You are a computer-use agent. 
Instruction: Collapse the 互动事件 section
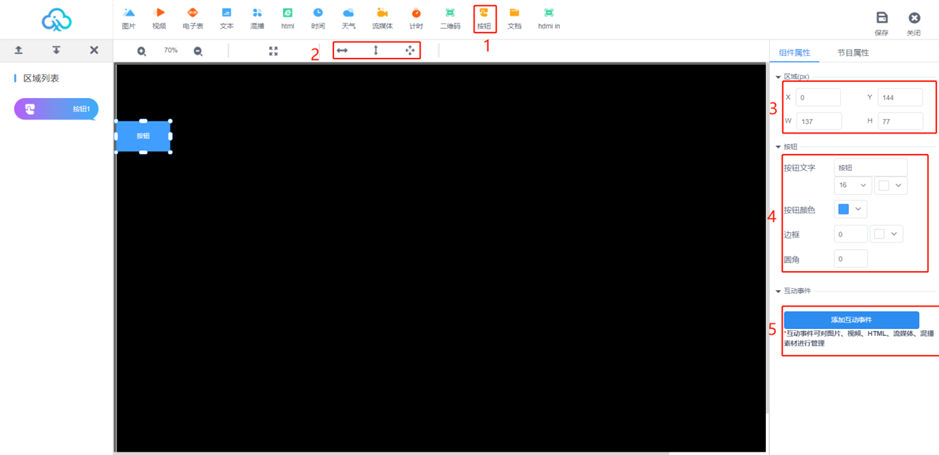click(x=779, y=291)
